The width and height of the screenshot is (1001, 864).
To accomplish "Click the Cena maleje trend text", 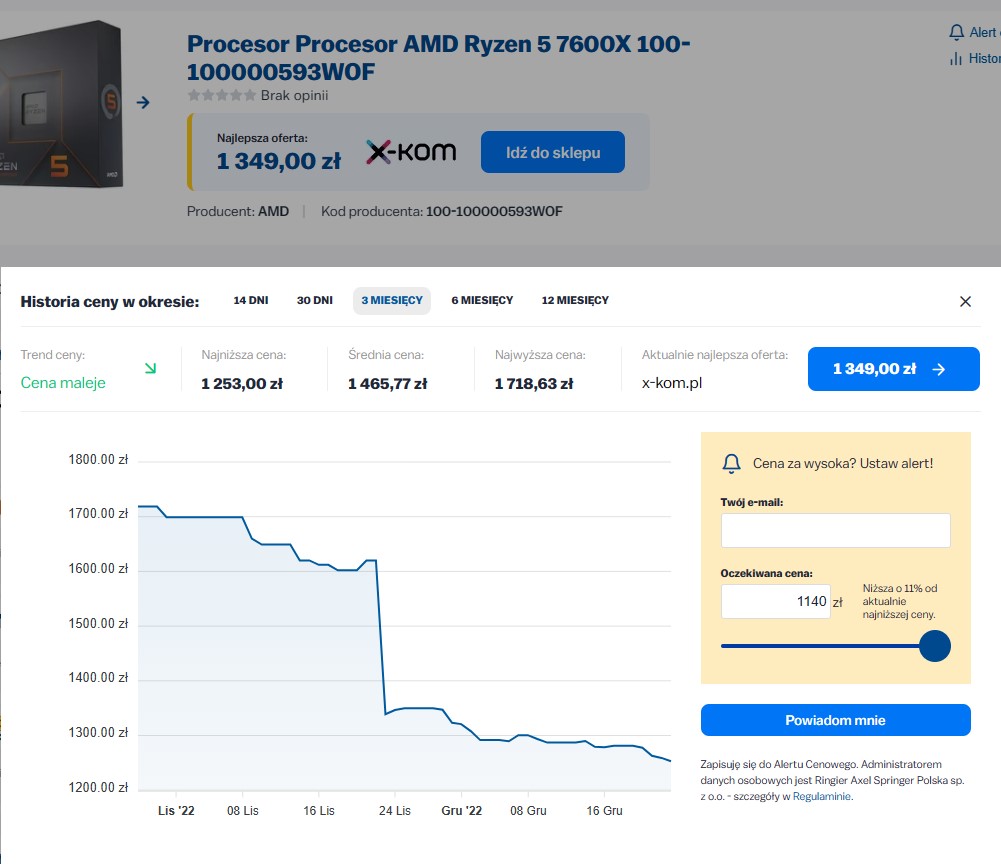I will click(x=63, y=383).
